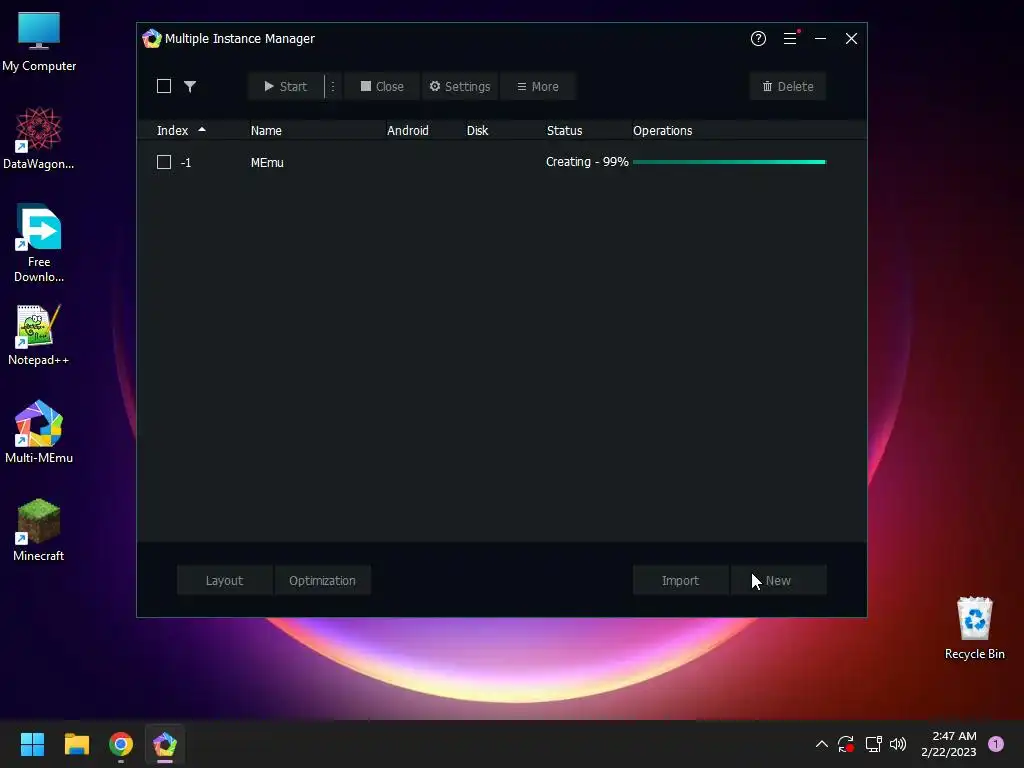Screen dimensions: 1024x768
Task: Select My Computer desktop icon
Action: 39,42
